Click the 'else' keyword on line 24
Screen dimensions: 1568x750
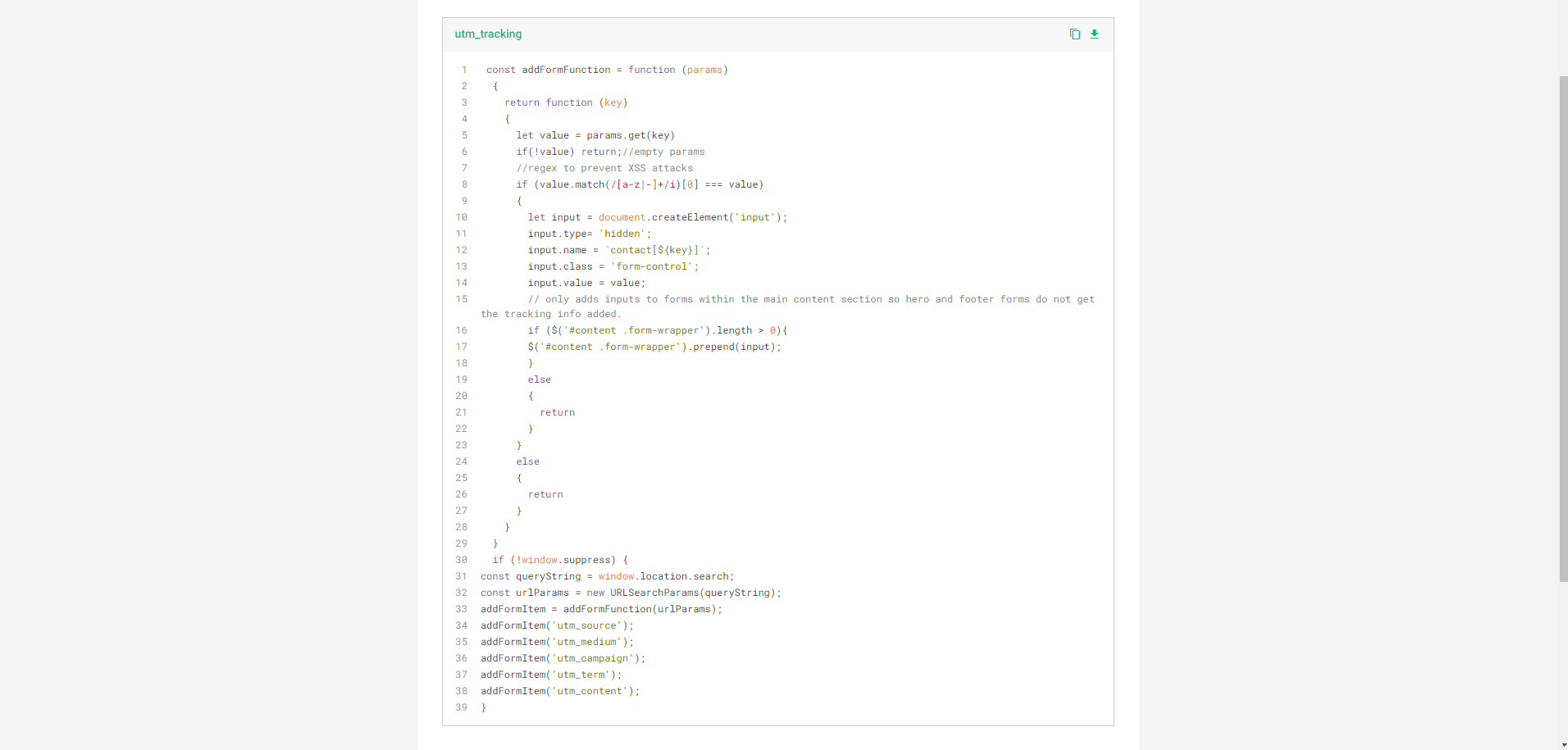point(527,461)
